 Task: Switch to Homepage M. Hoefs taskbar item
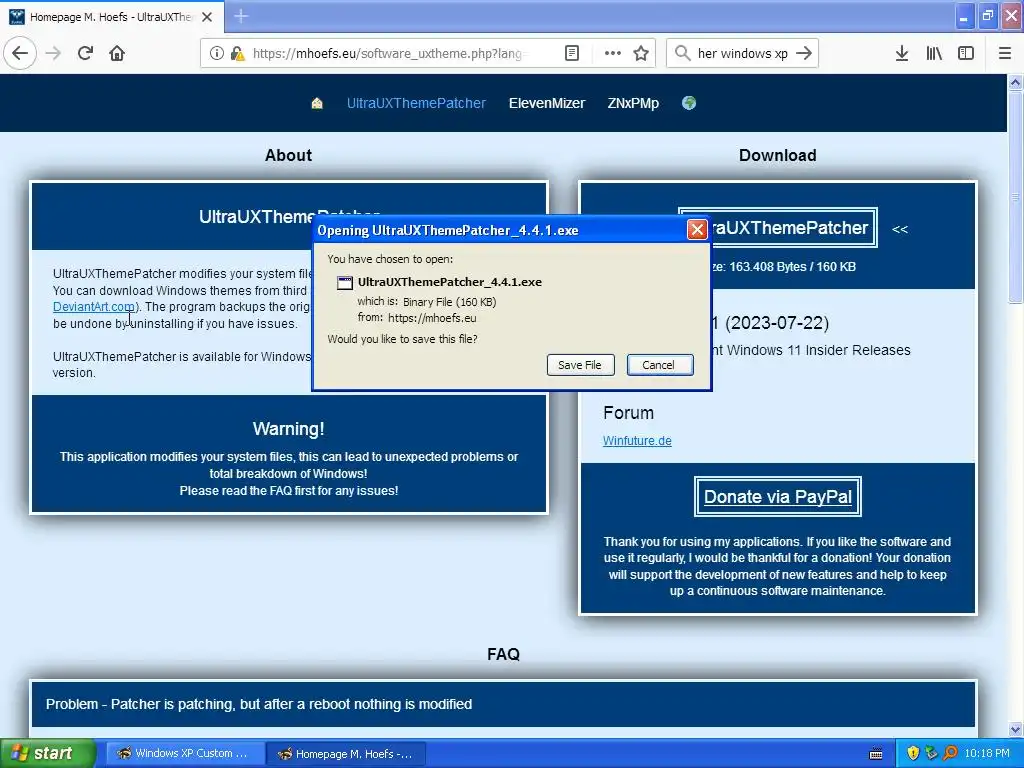(x=346, y=754)
